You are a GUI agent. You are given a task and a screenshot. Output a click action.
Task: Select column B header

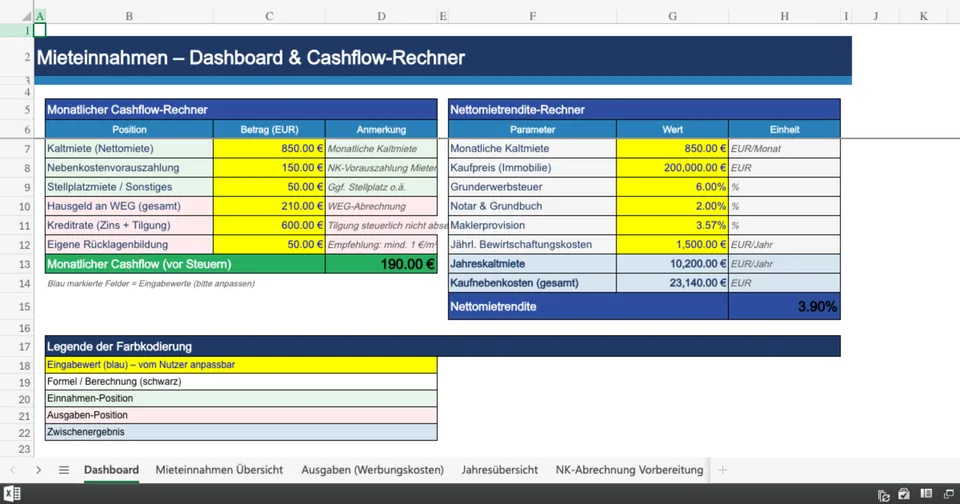(129, 17)
